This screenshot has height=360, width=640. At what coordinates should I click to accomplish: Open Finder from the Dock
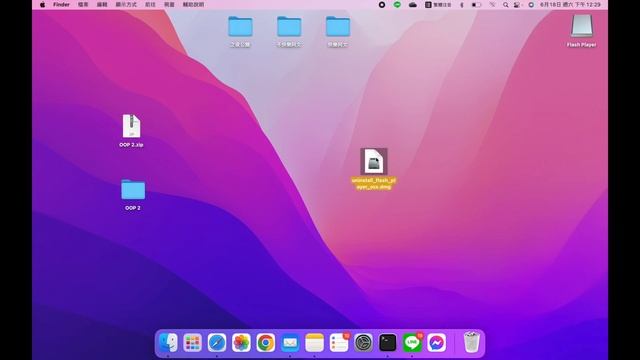[x=168, y=342]
